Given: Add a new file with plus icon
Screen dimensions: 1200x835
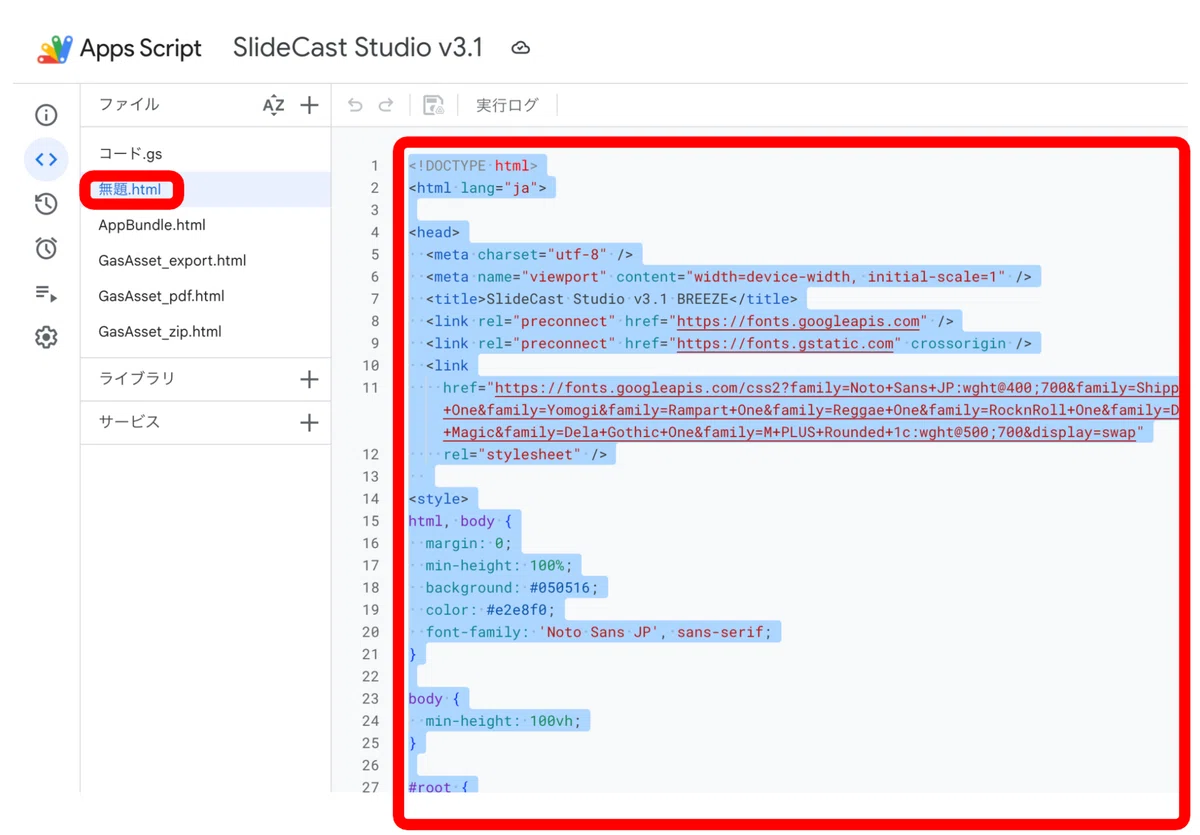Looking at the screenshot, I should 310,105.
